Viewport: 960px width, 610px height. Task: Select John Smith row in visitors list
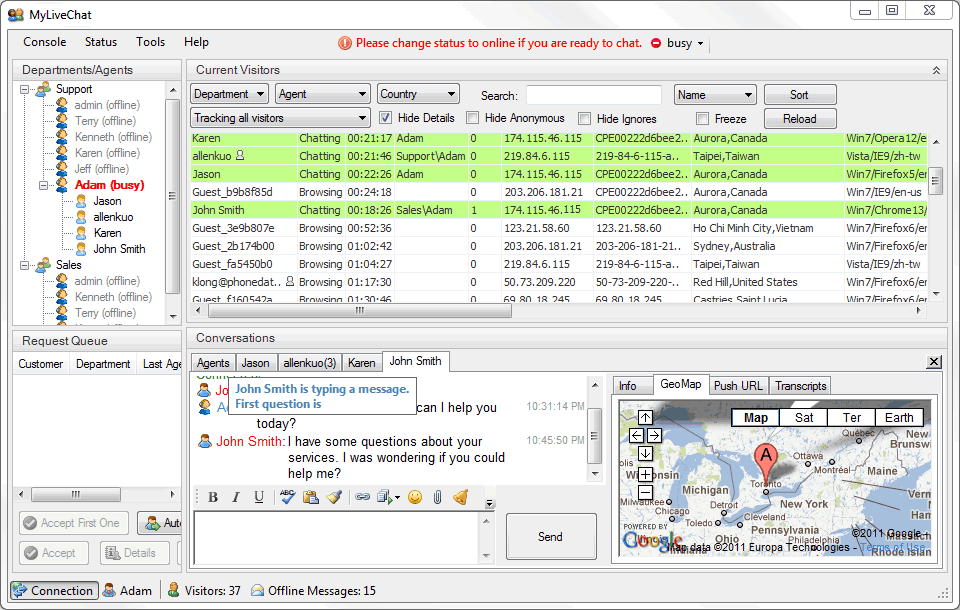[219, 210]
